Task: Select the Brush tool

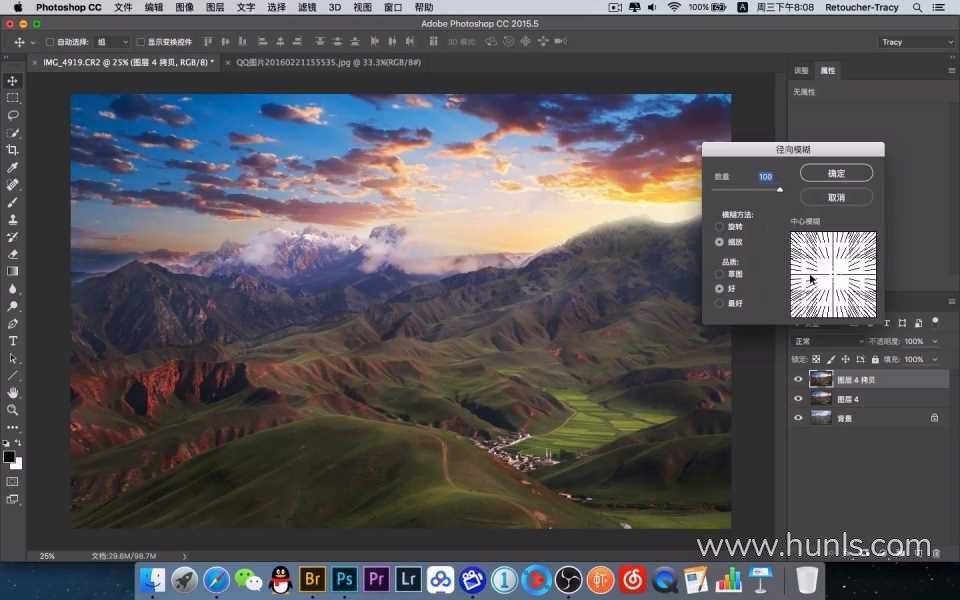Action: pos(13,202)
